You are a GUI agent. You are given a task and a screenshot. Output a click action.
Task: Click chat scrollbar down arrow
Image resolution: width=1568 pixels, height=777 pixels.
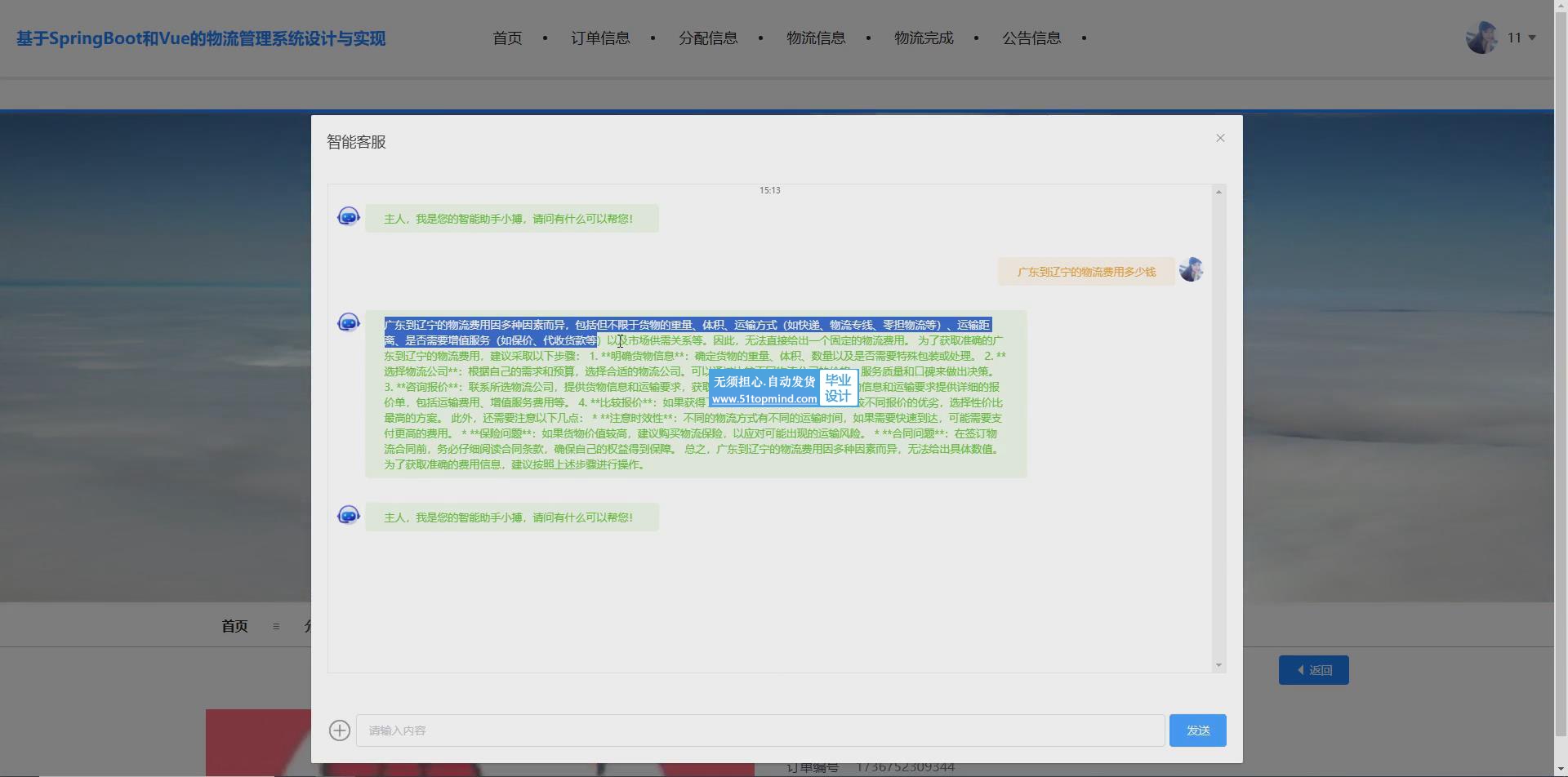click(x=1218, y=665)
